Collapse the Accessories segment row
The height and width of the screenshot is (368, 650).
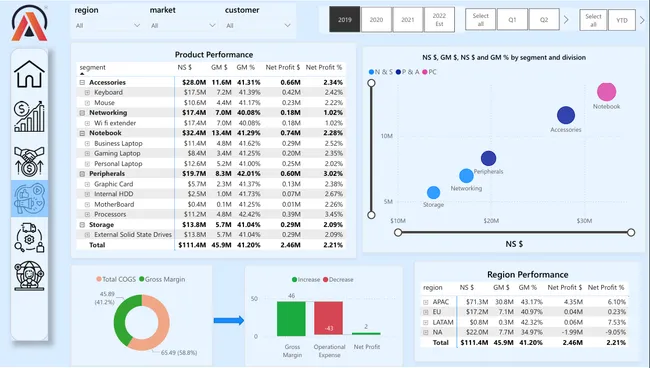tap(82, 82)
